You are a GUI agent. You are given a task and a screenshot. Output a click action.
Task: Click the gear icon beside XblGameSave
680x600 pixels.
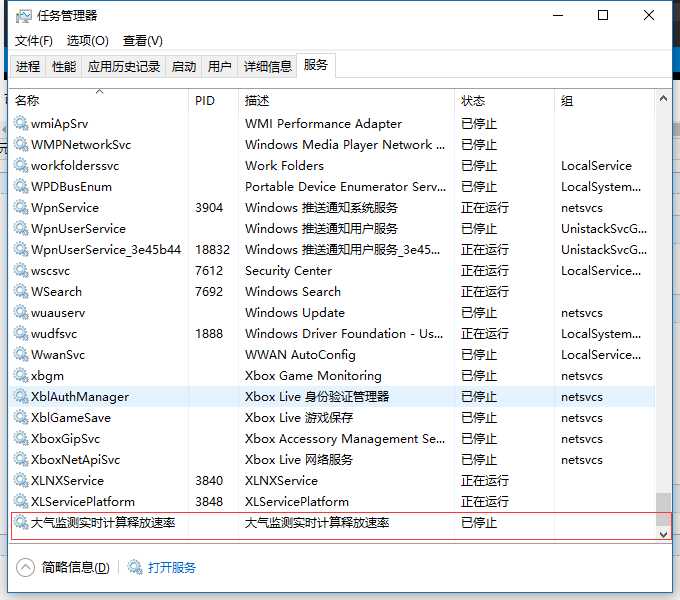[21, 417]
